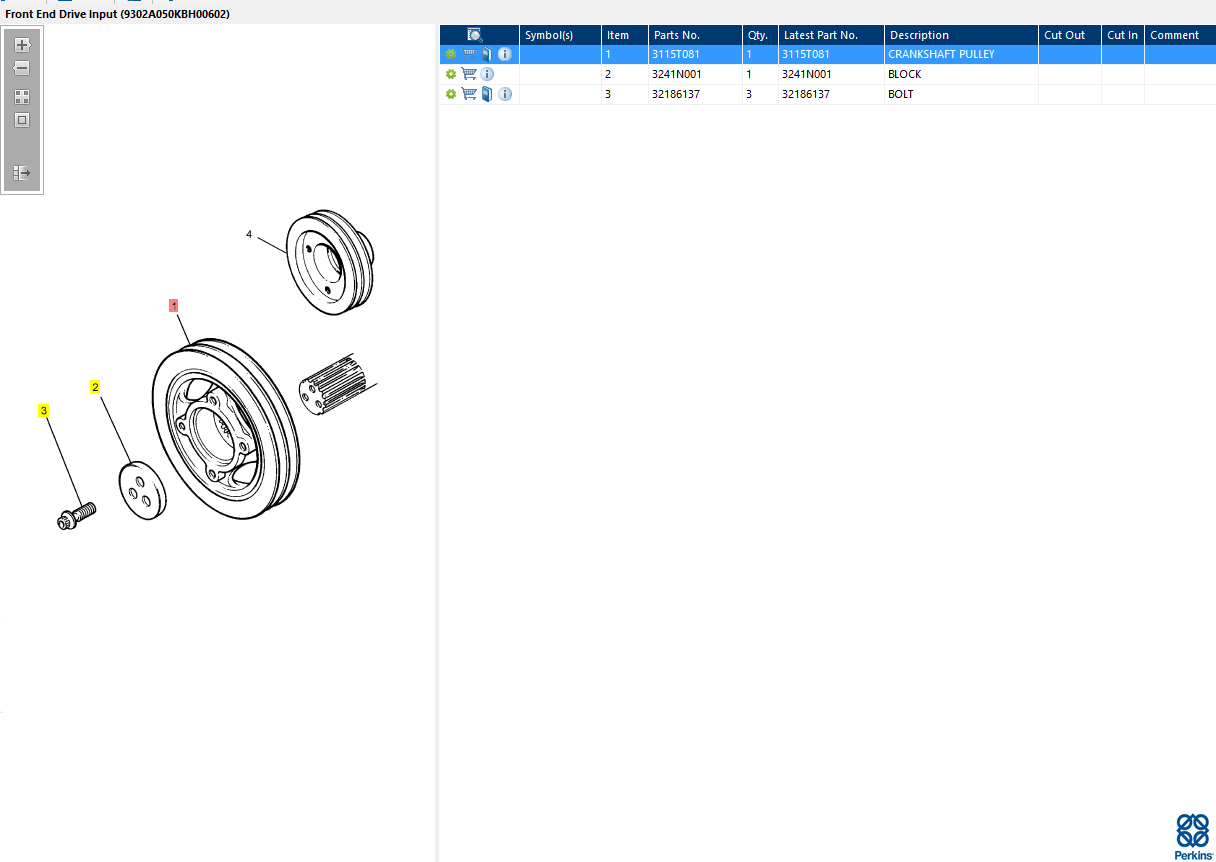Screen dimensions: 1216x862
Task: Add CRANKSHAFT PULLEY to cart
Action: pos(469,54)
